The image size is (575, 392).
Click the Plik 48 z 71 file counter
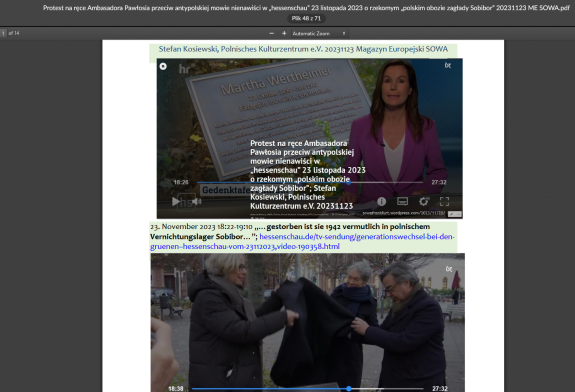[x=306, y=18]
